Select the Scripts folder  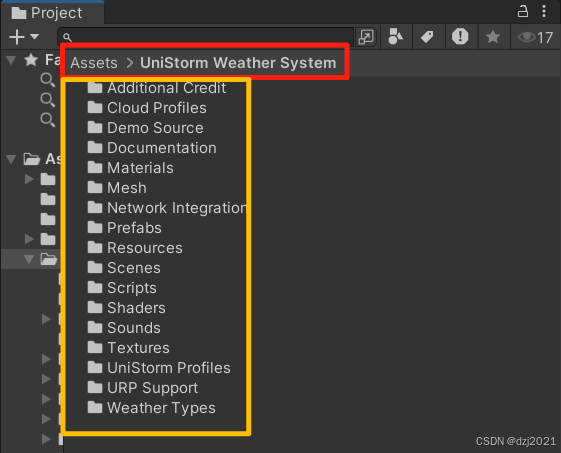[x=122, y=288]
